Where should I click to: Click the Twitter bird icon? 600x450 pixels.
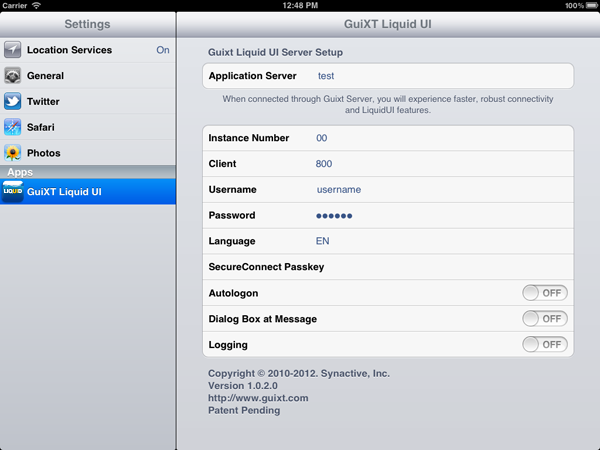click(x=13, y=101)
